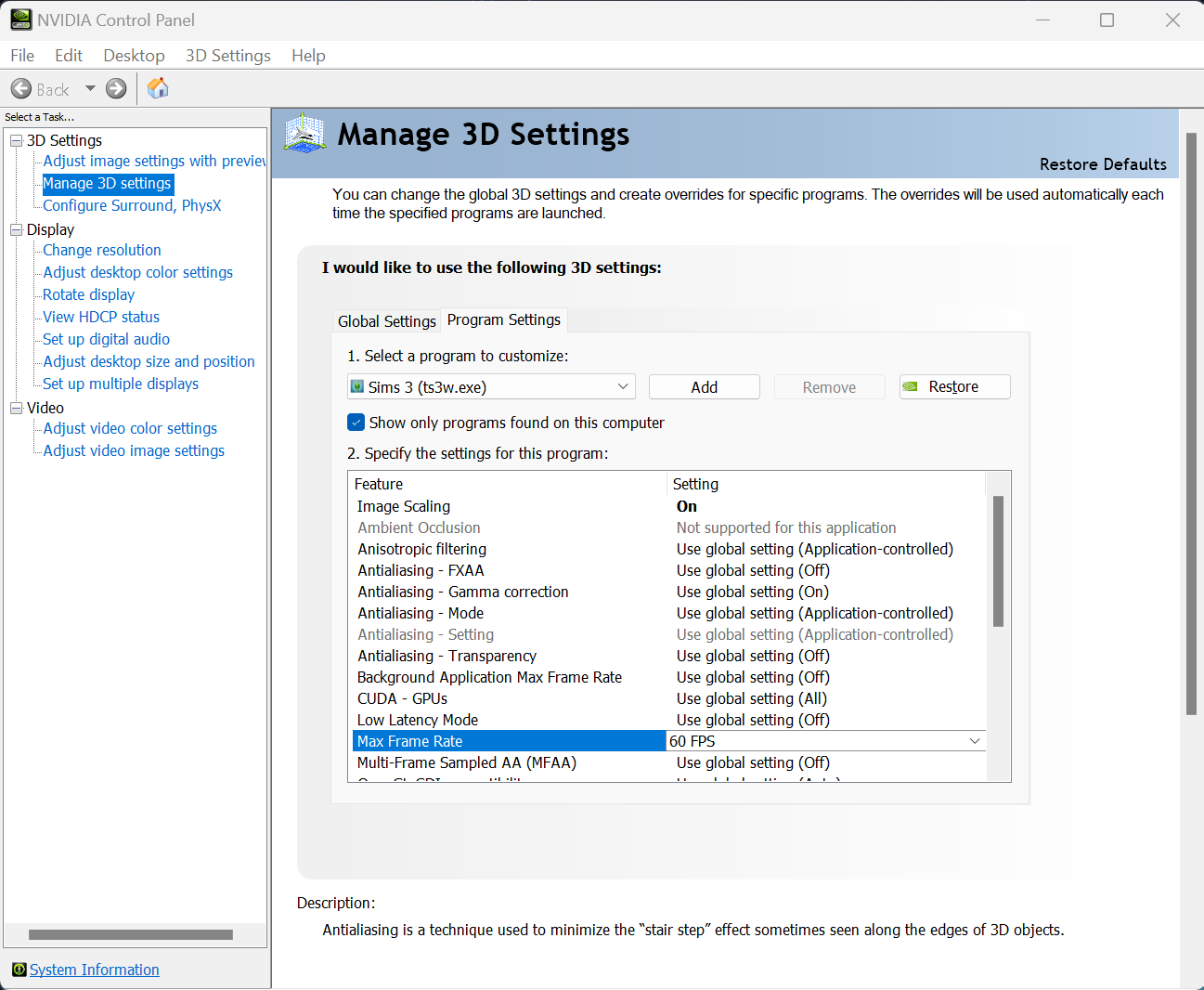Collapse the Video tree node

(16, 408)
